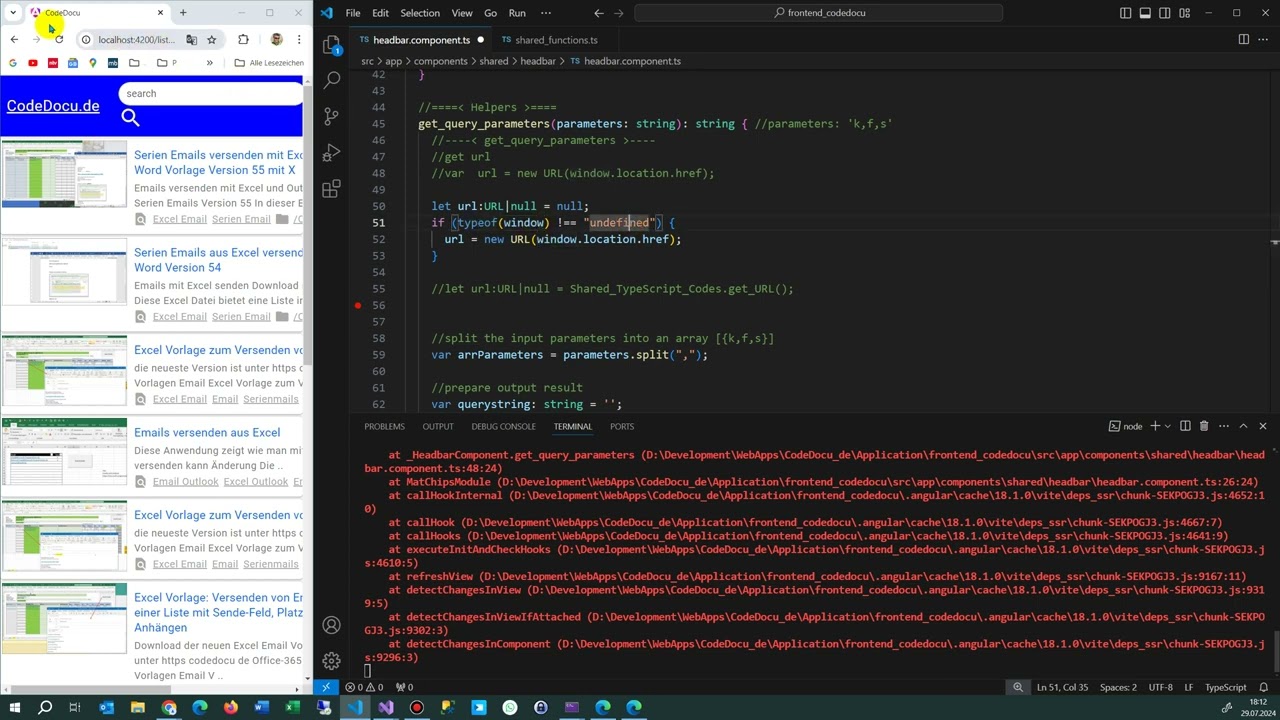Image resolution: width=1280 pixels, height=720 pixels.
Task: Click the translate page icon in address bar
Action: point(191,39)
